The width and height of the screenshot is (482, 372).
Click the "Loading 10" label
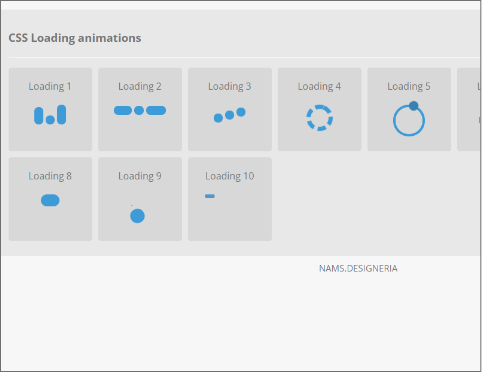point(230,176)
